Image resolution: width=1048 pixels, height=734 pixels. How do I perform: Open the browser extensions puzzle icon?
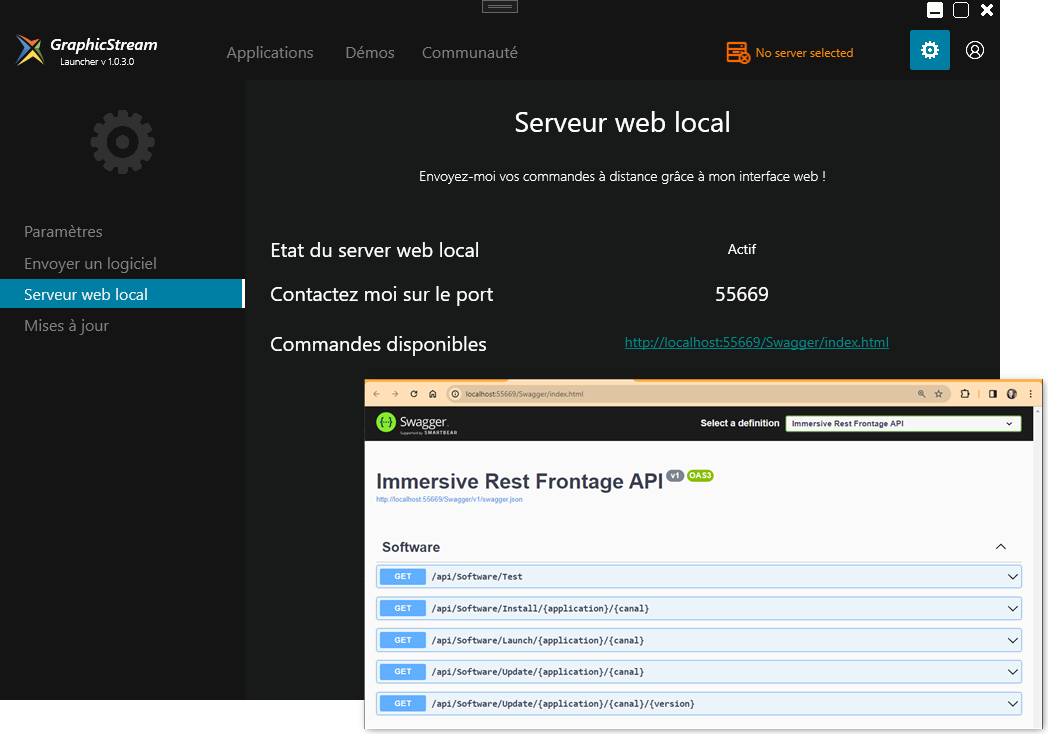964,394
